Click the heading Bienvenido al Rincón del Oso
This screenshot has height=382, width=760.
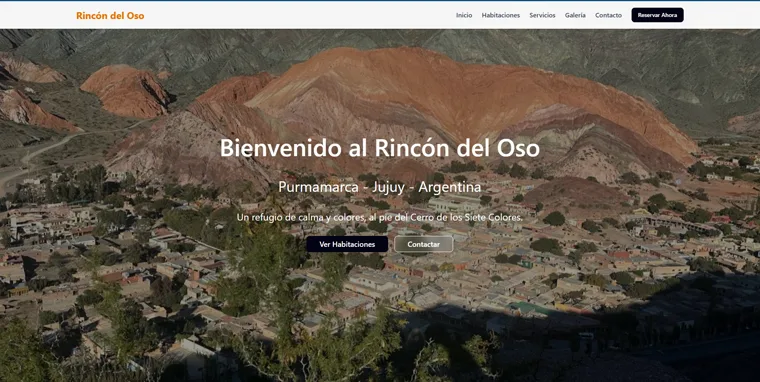(380, 148)
